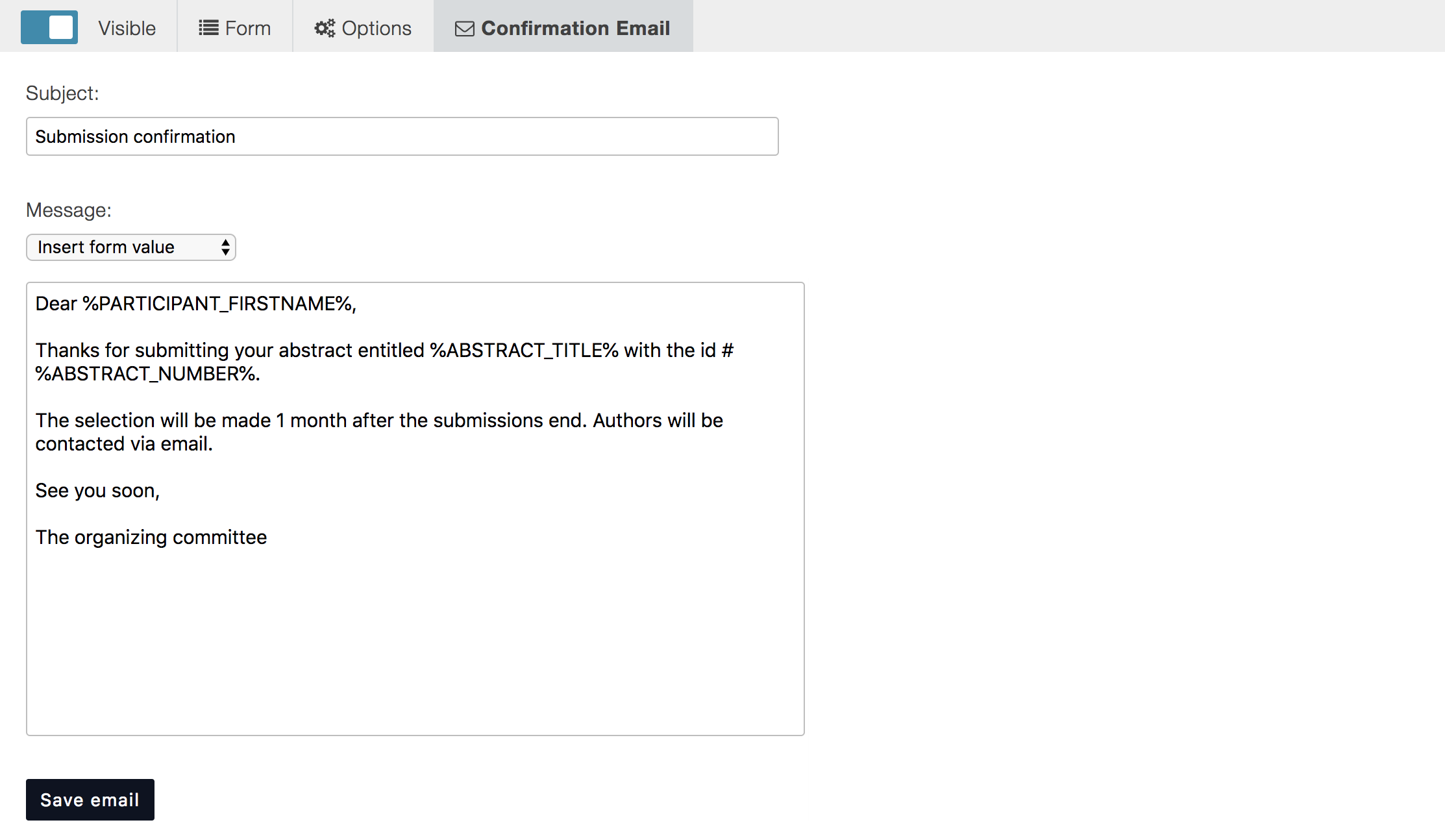Click the Visible label text
Viewport: 1445px width, 840px height.
click(x=127, y=28)
